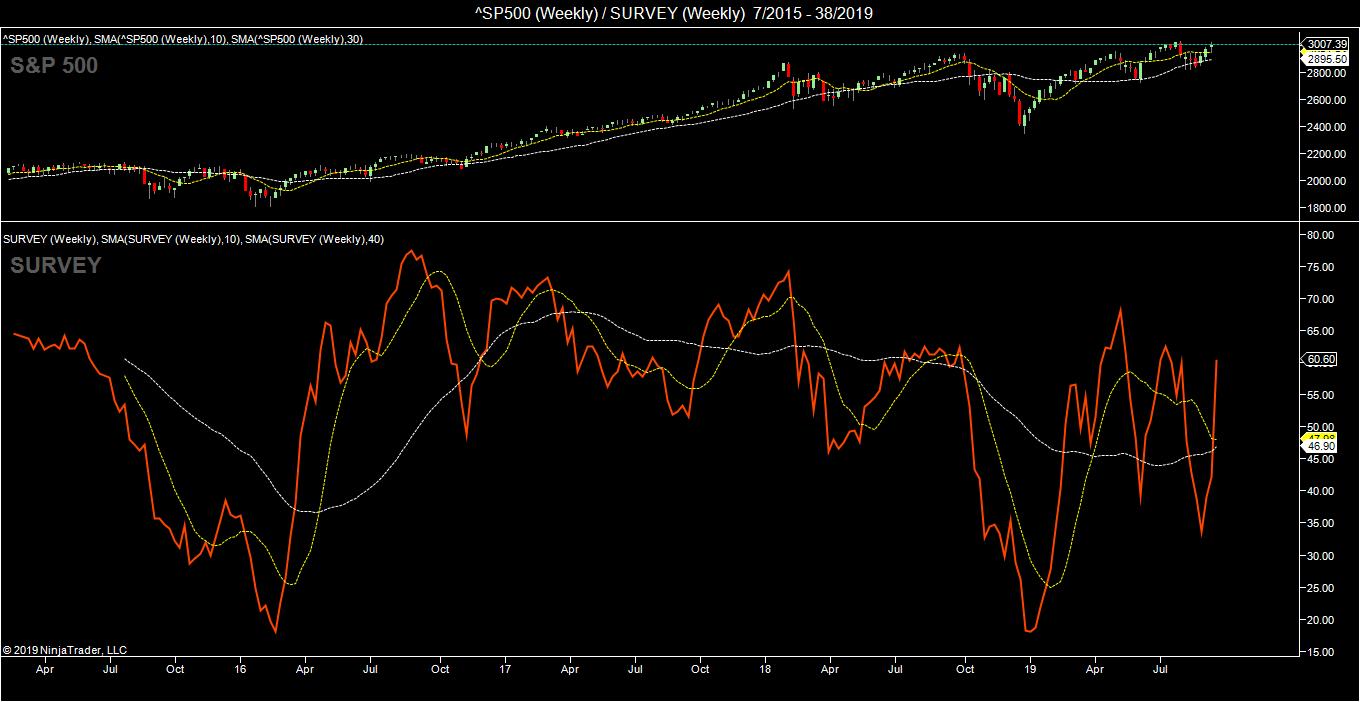Click the '18' year label on the time axis

(766, 669)
